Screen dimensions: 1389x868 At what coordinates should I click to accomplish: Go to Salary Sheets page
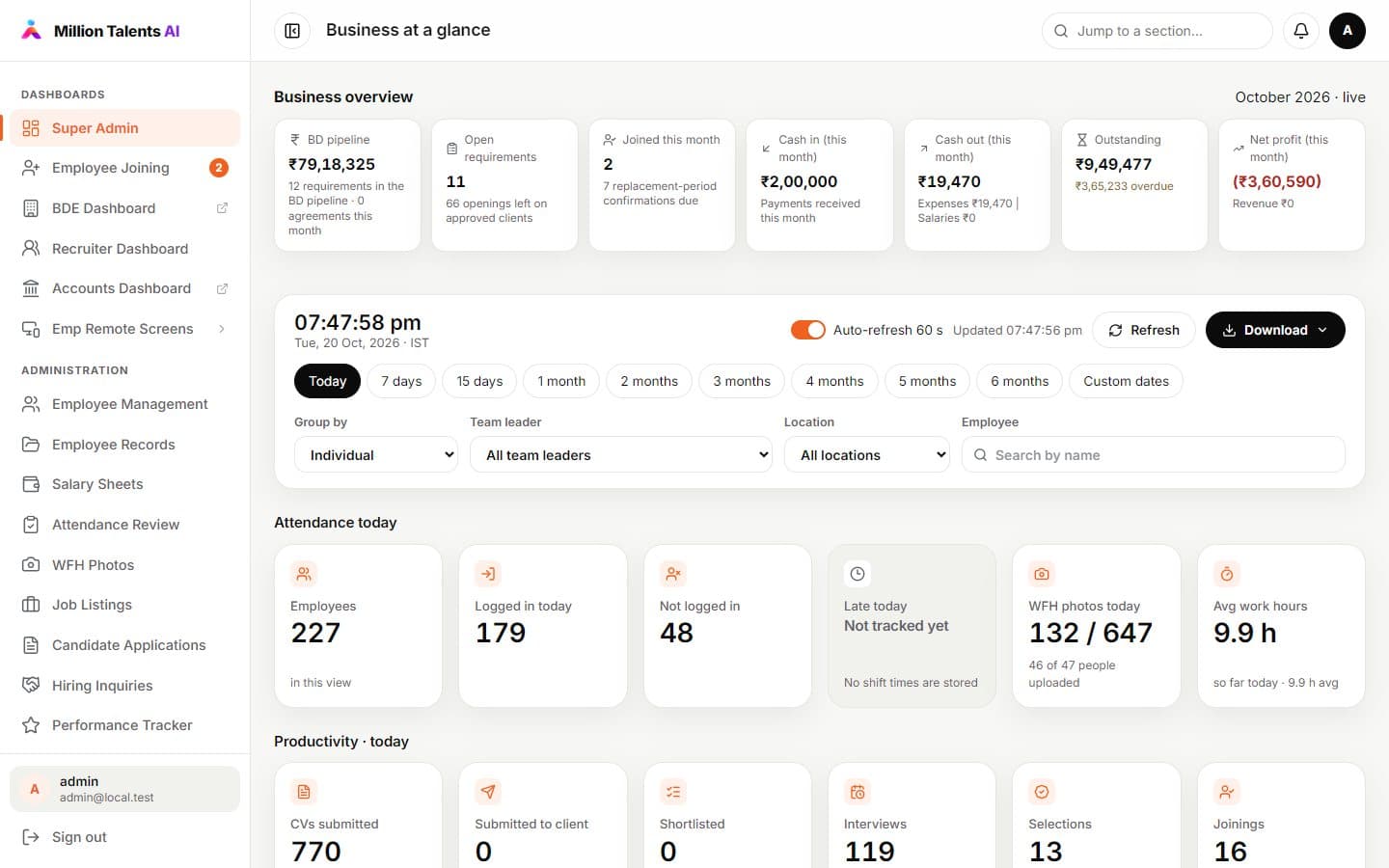pyautogui.click(x=124, y=484)
